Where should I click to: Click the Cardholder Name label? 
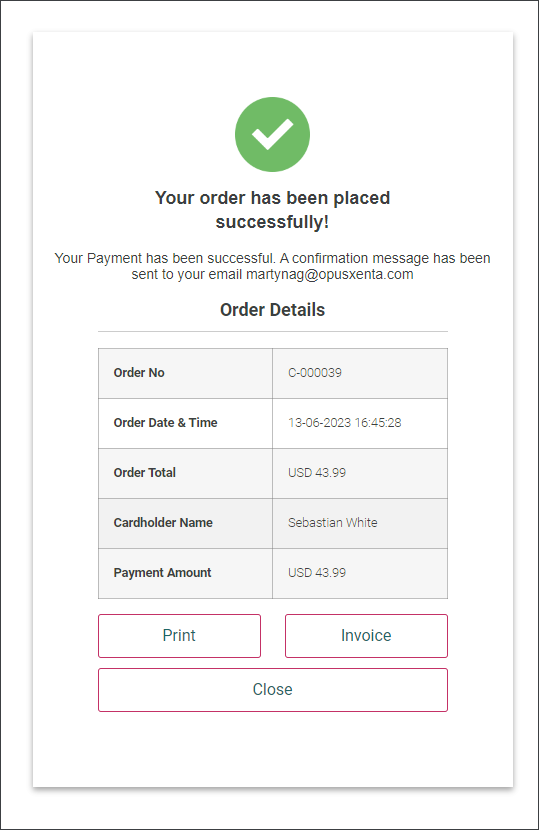163,522
